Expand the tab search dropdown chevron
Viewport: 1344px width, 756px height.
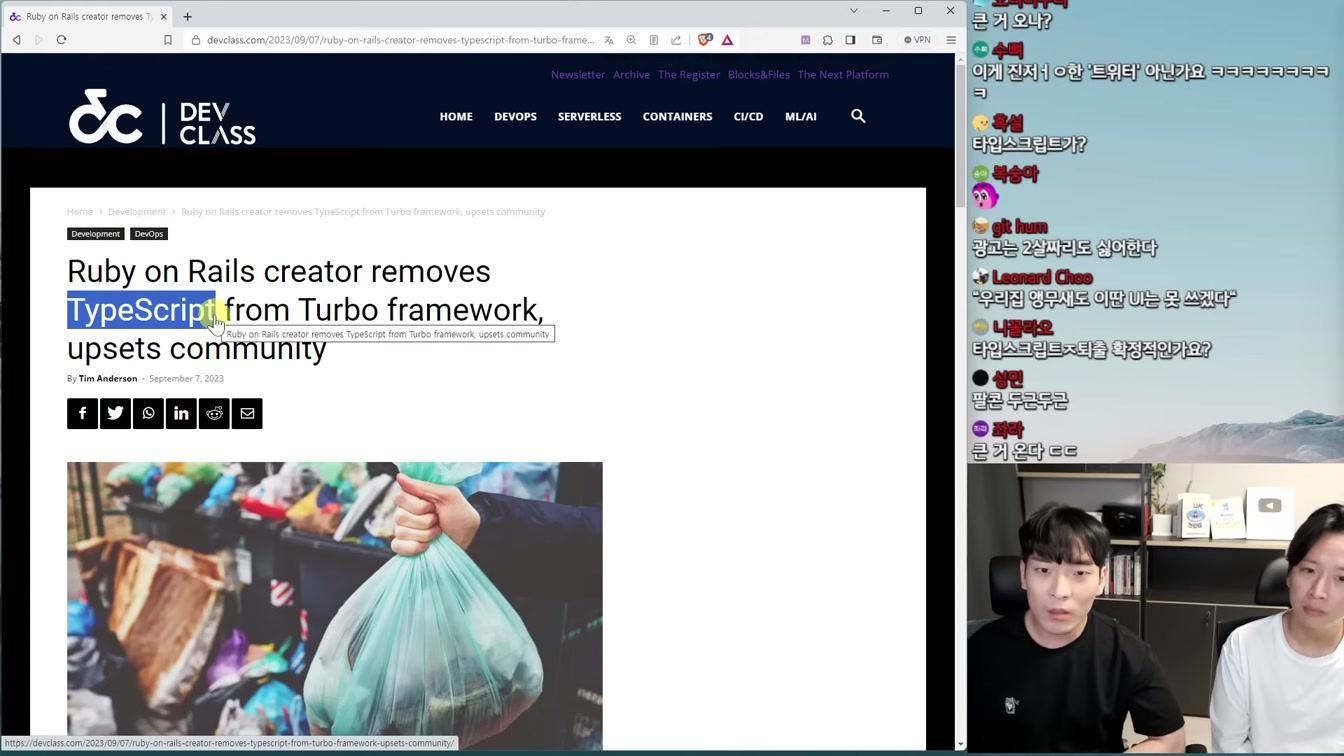(853, 11)
